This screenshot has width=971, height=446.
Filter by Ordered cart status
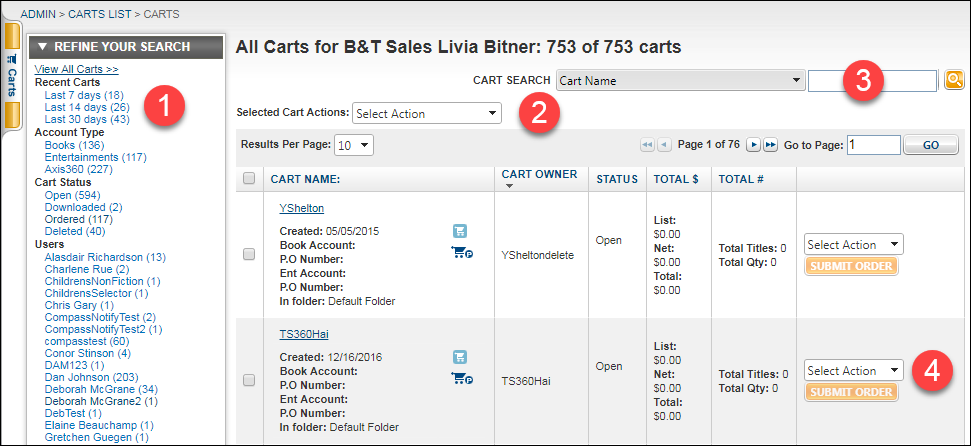[x=78, y=219]
